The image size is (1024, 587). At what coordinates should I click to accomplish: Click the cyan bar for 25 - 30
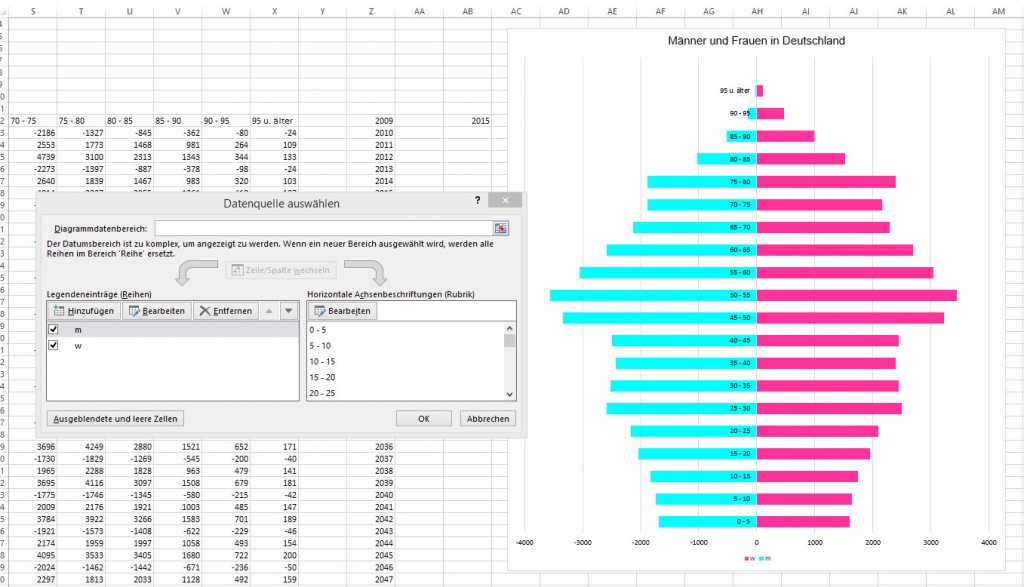pos(682,408)
